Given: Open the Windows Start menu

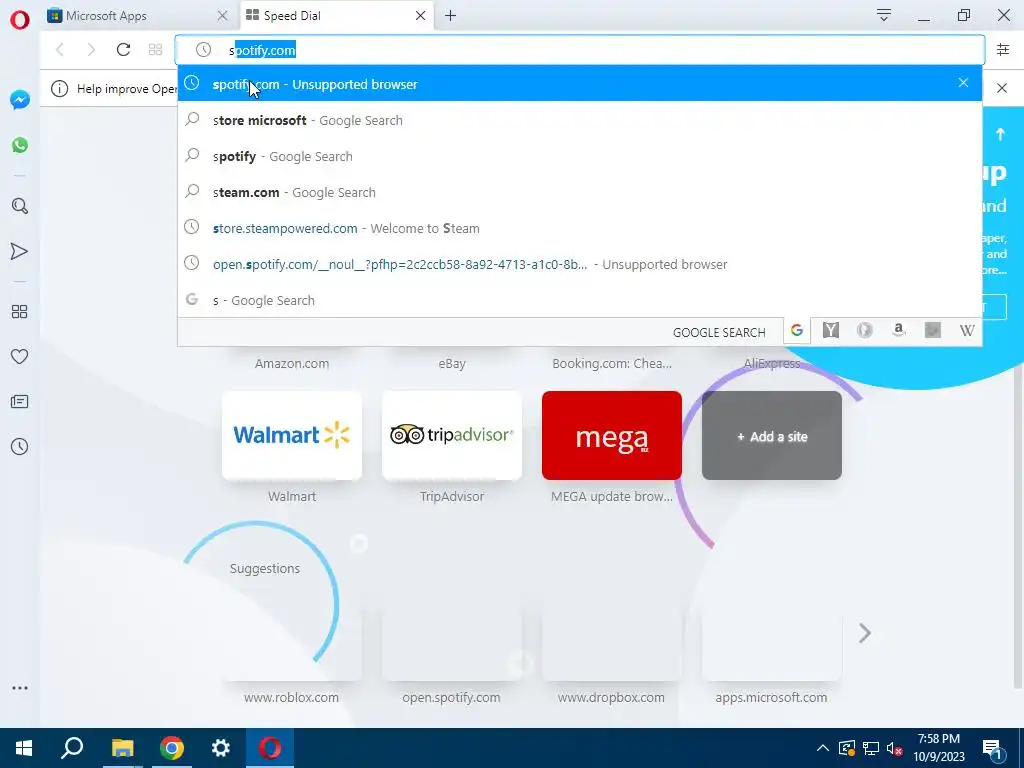Looking at the screenshot, I should (x=24, y=748).
